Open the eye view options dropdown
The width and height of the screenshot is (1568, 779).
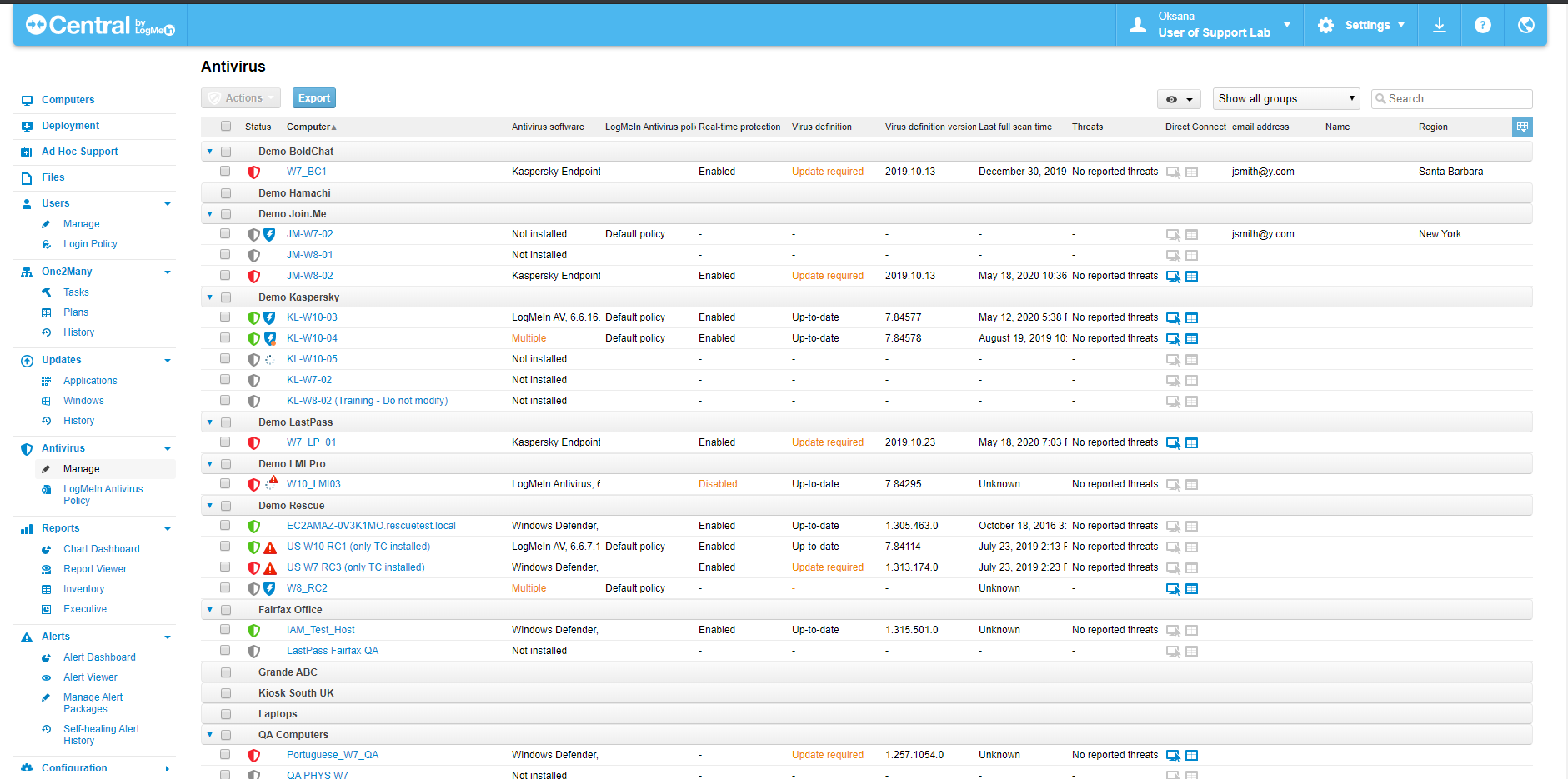coord(1179,99)
